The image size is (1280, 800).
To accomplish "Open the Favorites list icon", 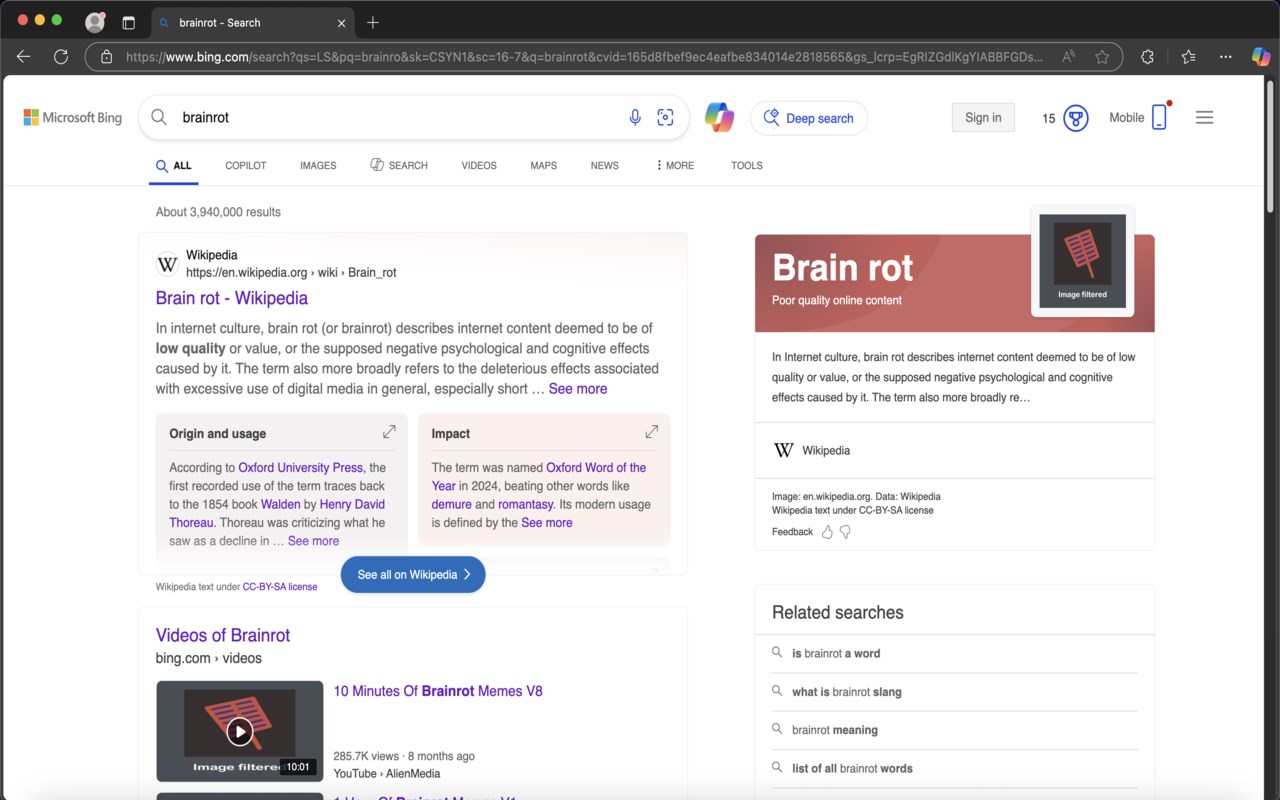I will 1188,57.
